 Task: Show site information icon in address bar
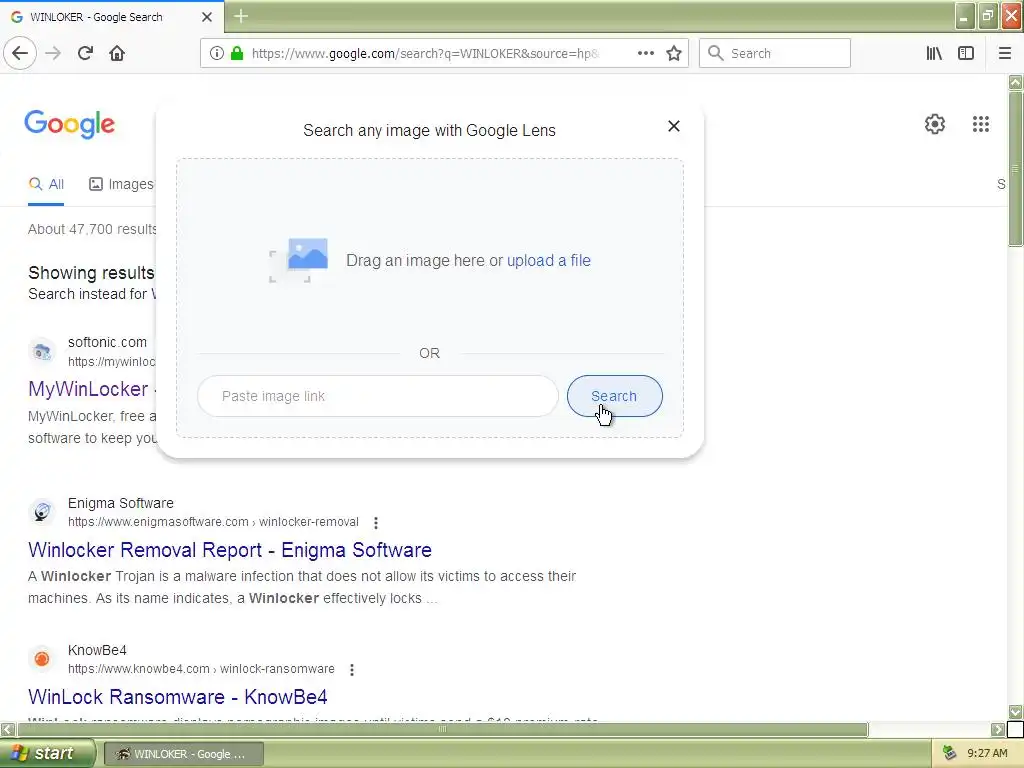pos(217,53)
